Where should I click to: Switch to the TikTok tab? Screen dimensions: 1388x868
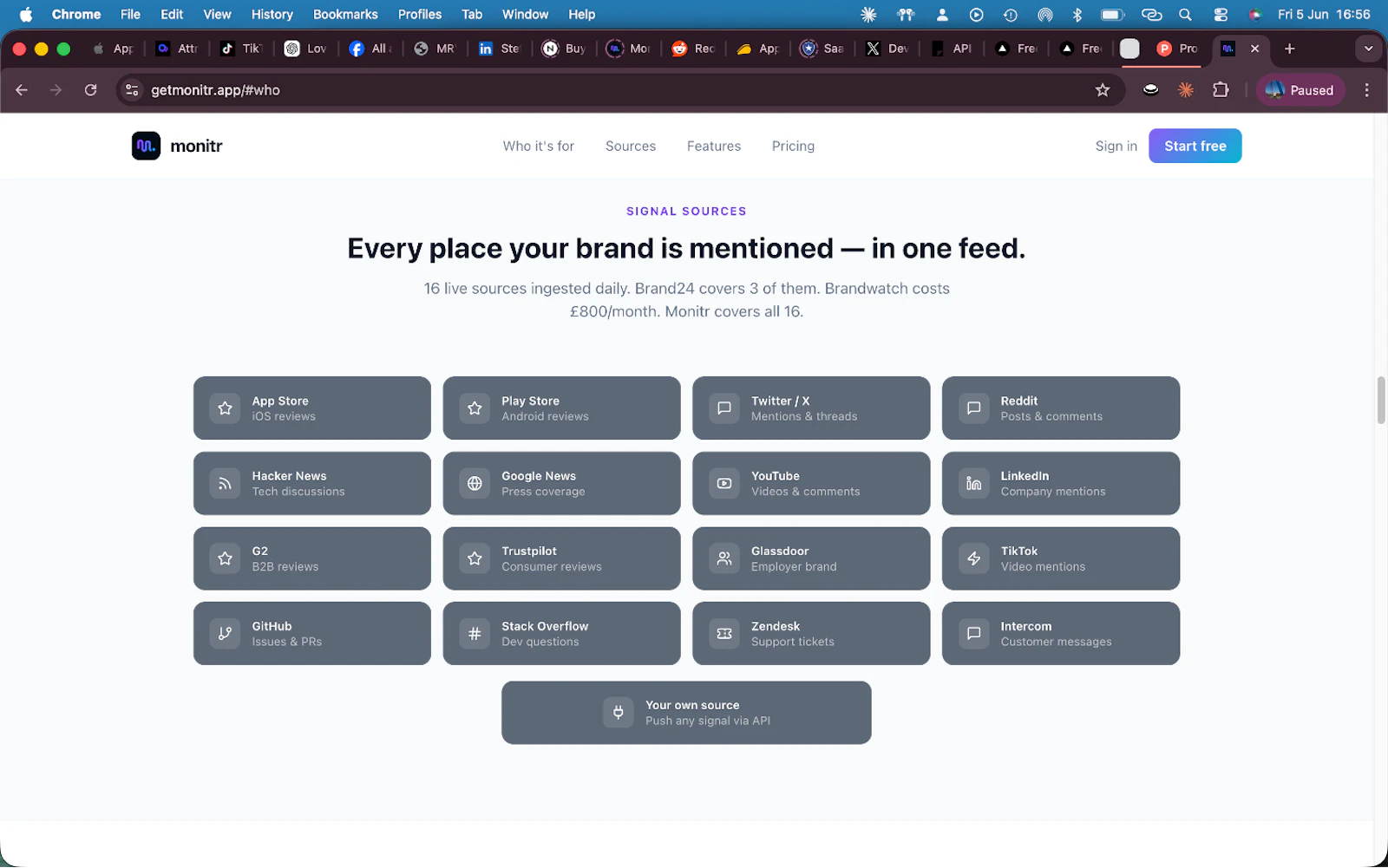(x=240, y=49)
